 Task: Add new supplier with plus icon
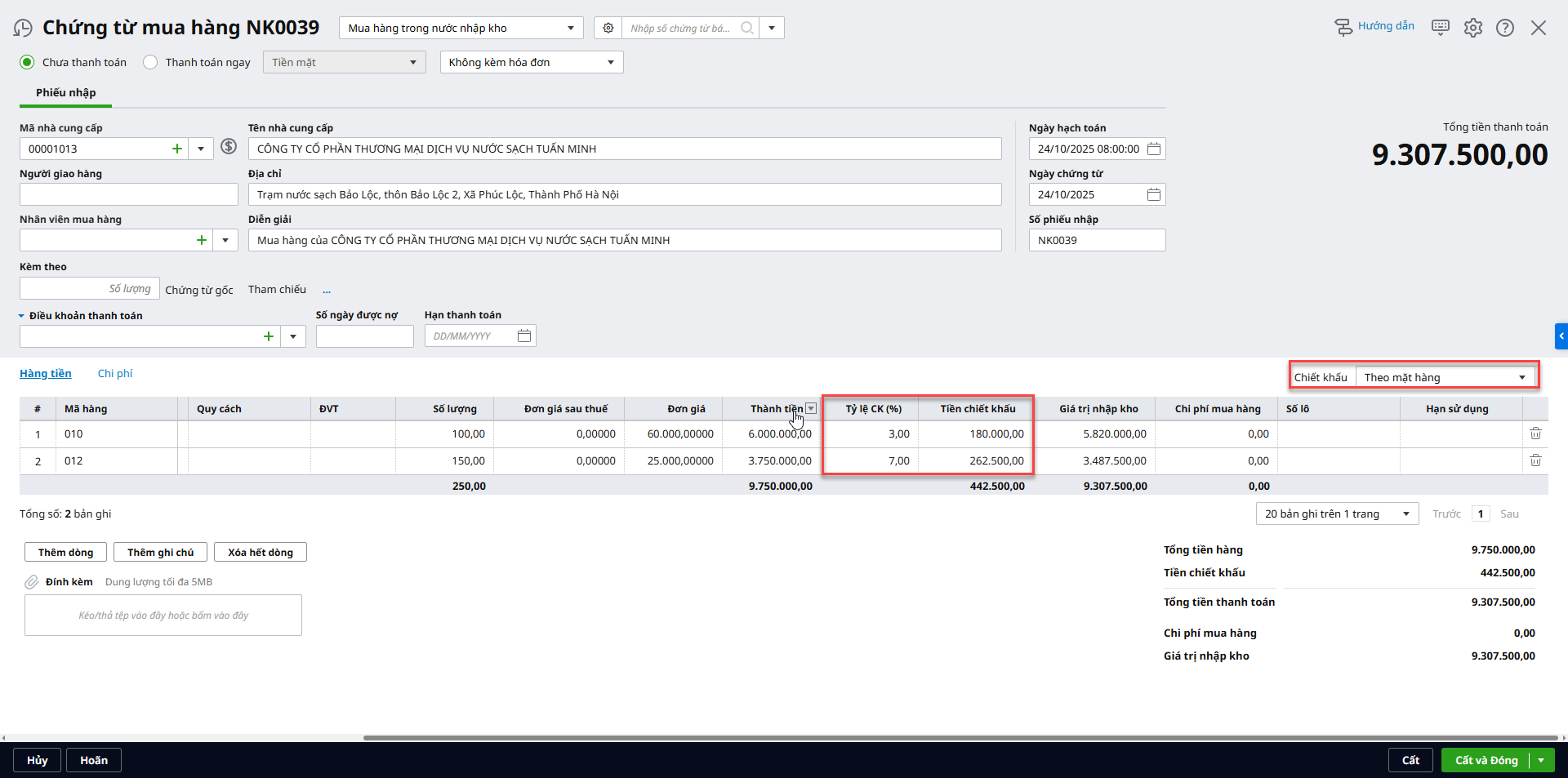pos(177,149)
